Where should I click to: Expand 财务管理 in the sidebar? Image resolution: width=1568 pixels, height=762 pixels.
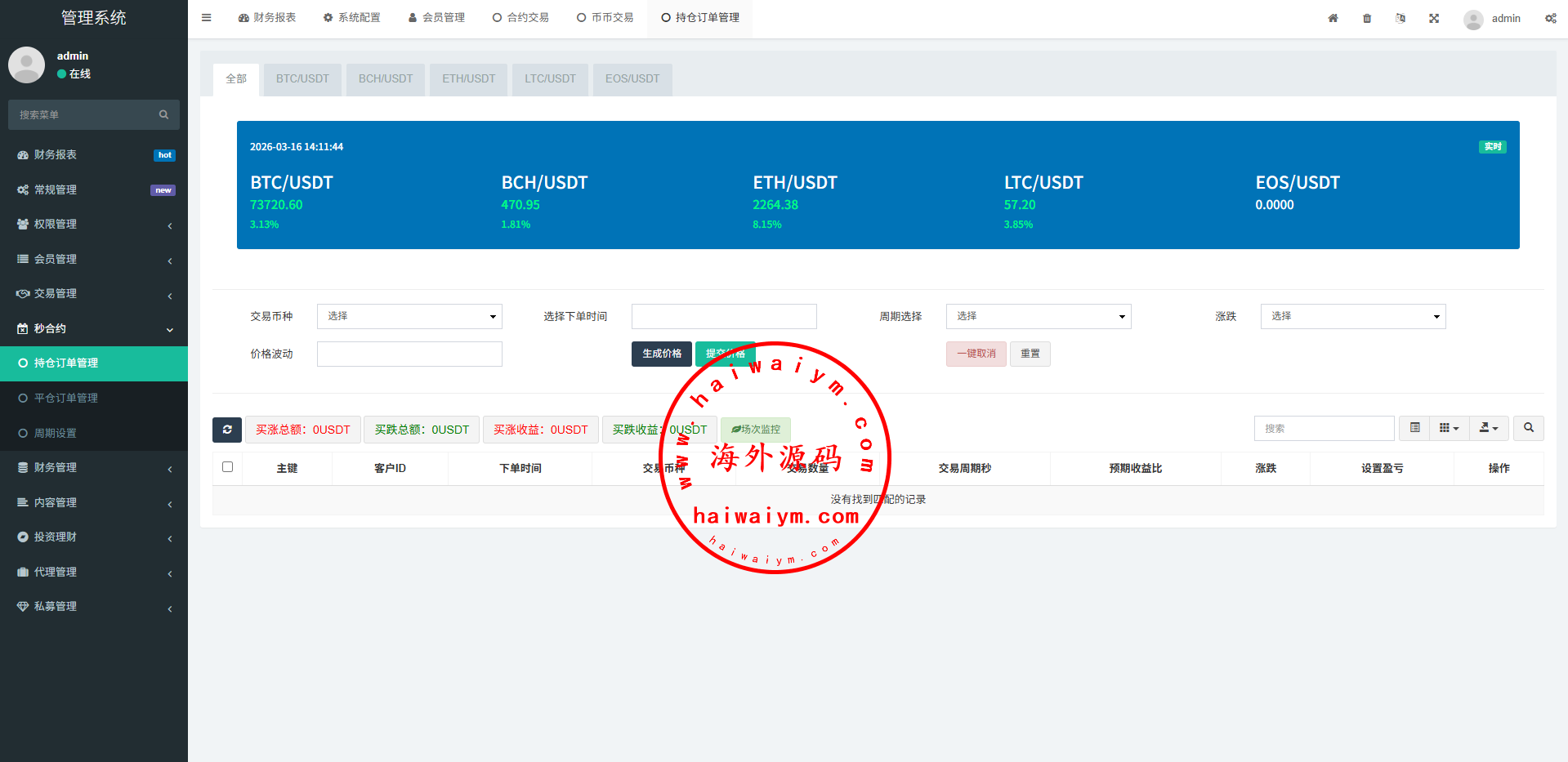94,467
